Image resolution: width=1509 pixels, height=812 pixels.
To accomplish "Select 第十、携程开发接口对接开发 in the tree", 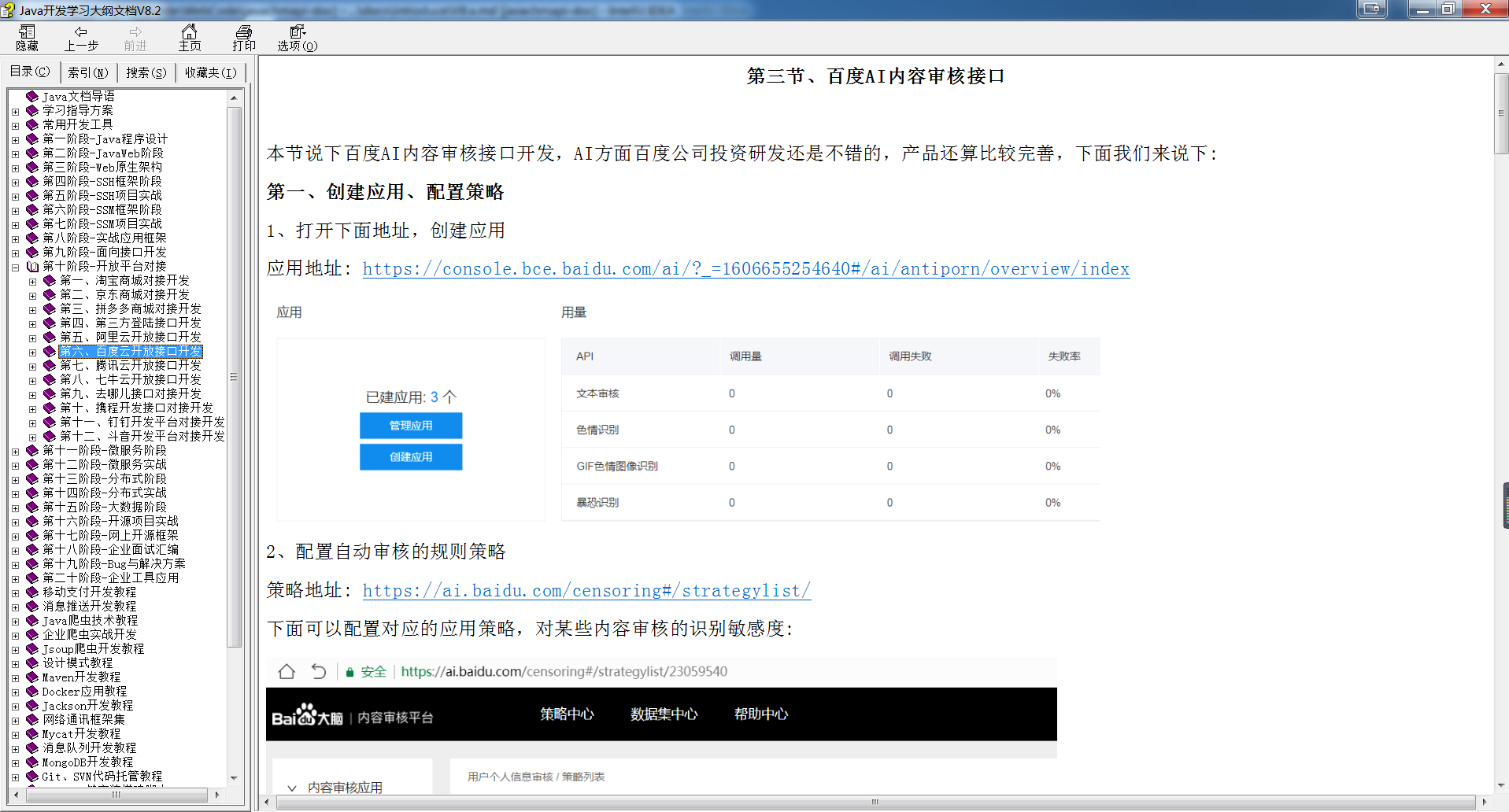I will pos(136,408).
